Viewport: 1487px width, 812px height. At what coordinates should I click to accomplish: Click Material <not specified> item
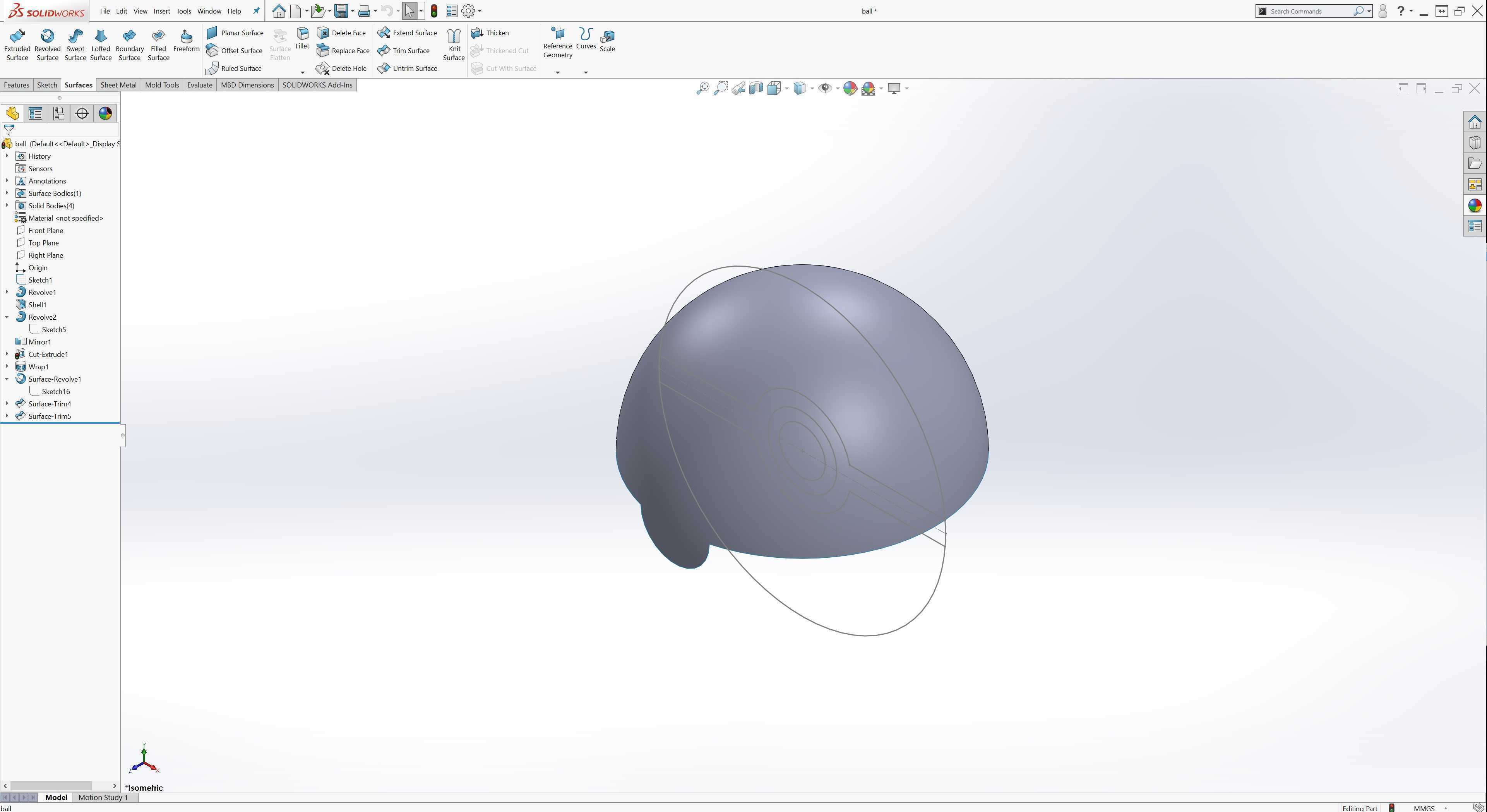(x=60, y=218)
